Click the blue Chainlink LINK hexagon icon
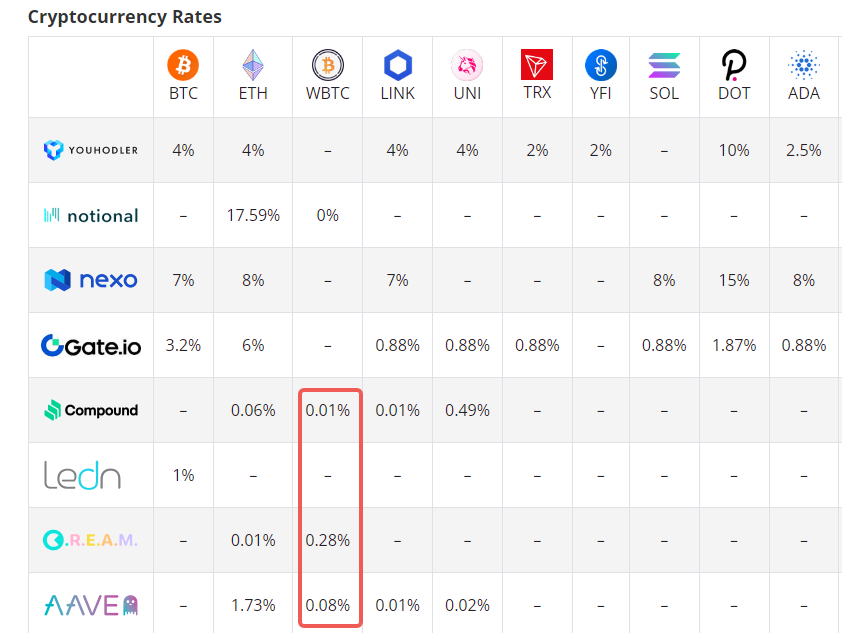Screen dimensions: 842x633 [398, 66]
